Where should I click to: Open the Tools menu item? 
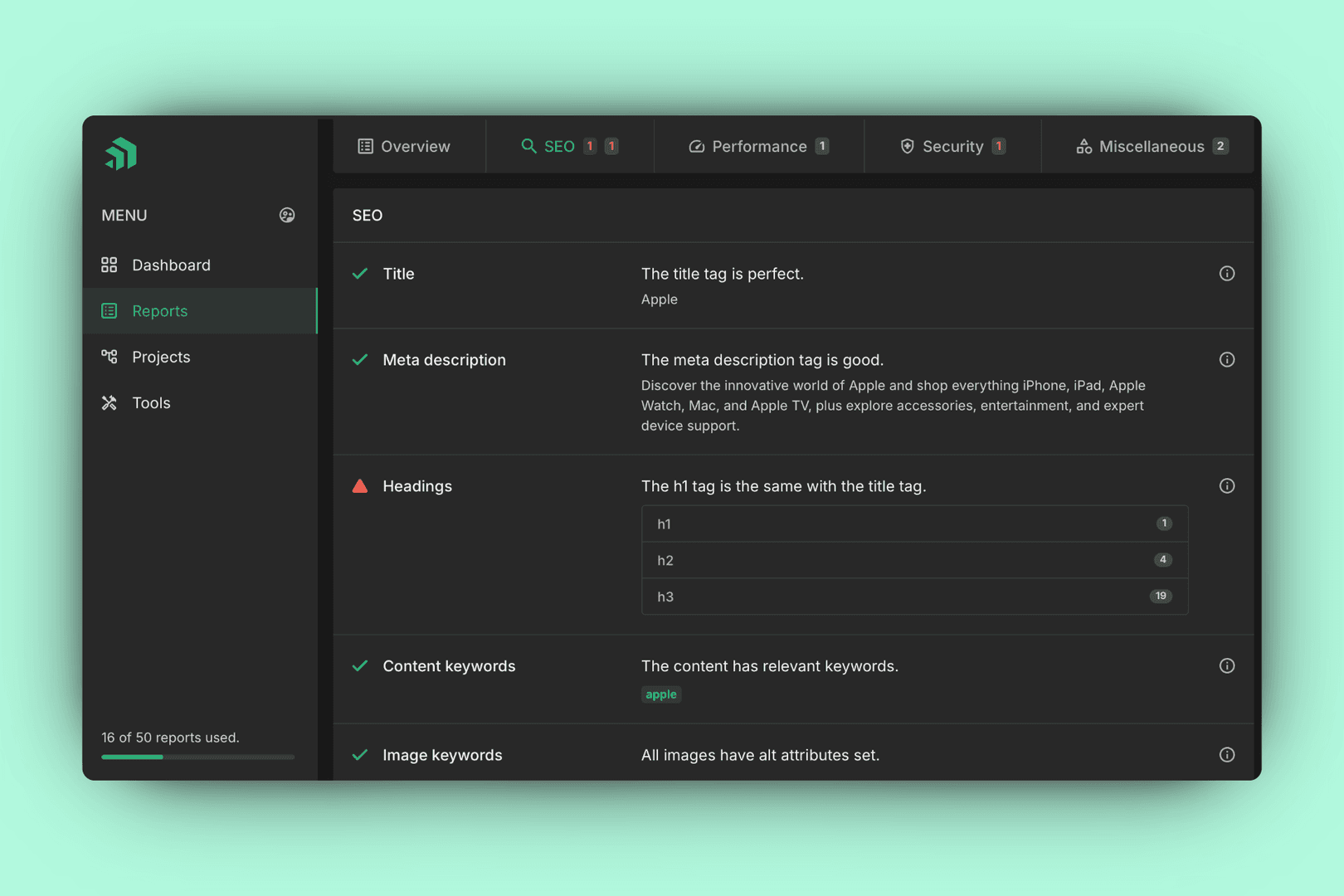tap(151, 403)
